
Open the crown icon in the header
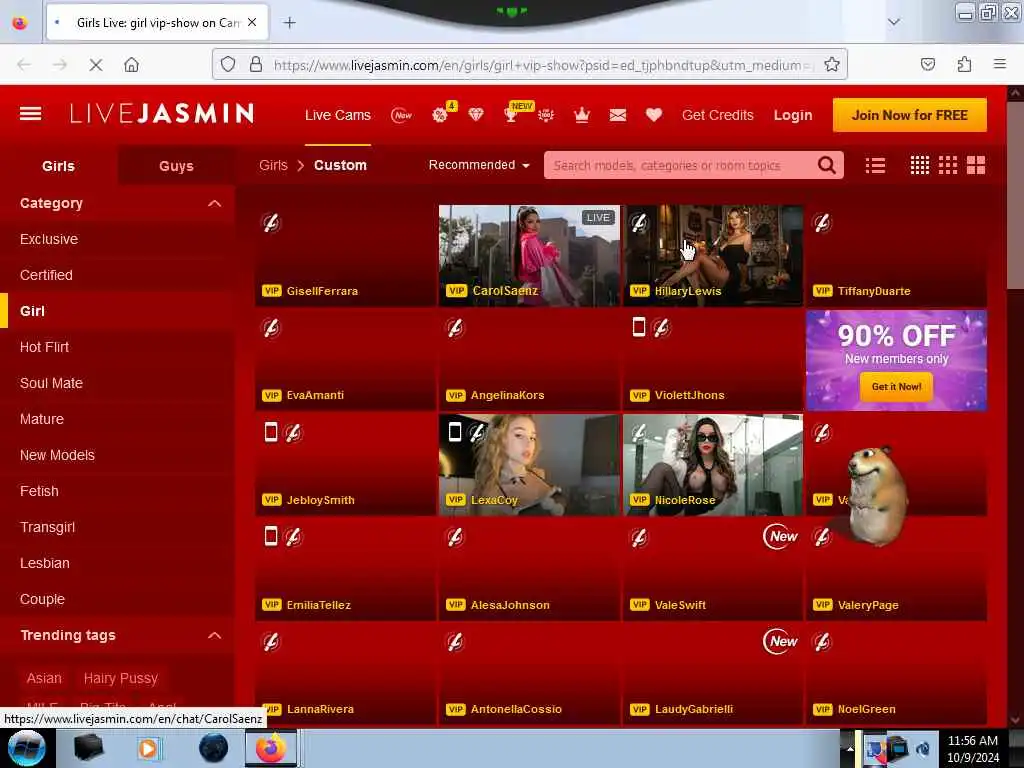click(582, 115)
